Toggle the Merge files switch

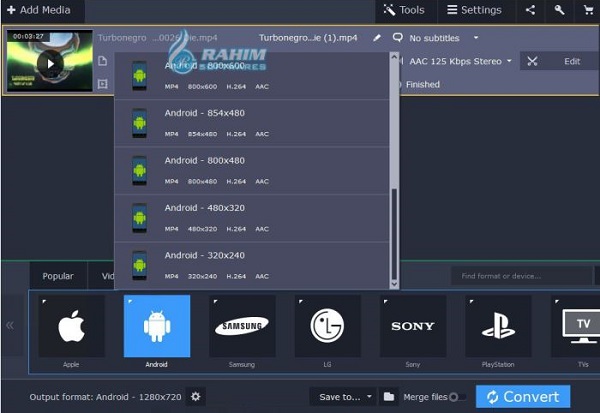[x=458, y=397]
